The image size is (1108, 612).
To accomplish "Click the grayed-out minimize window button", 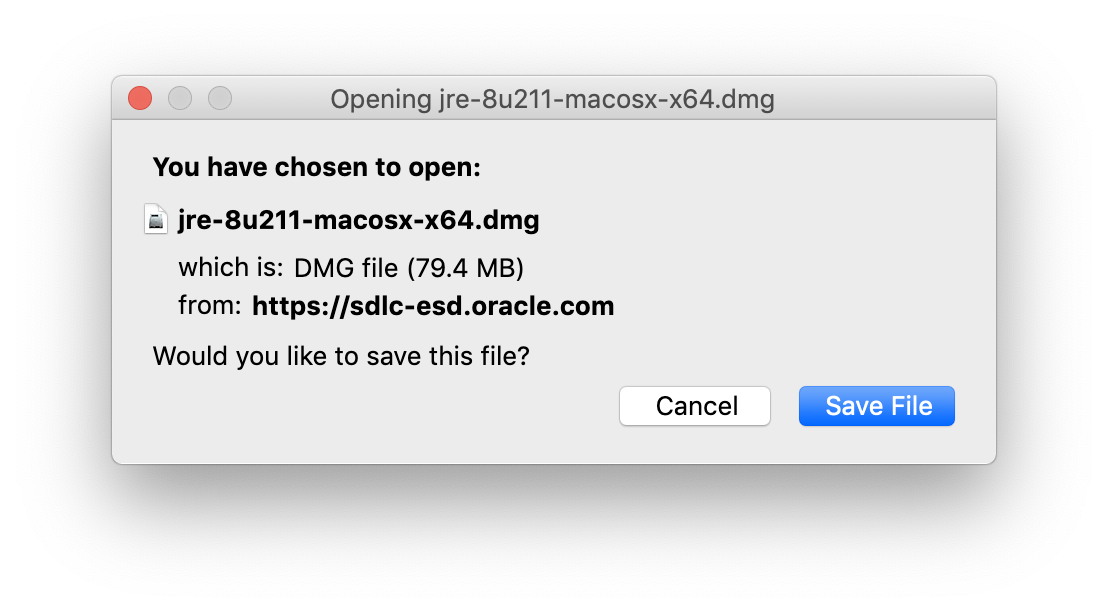I will coord(180,98).
